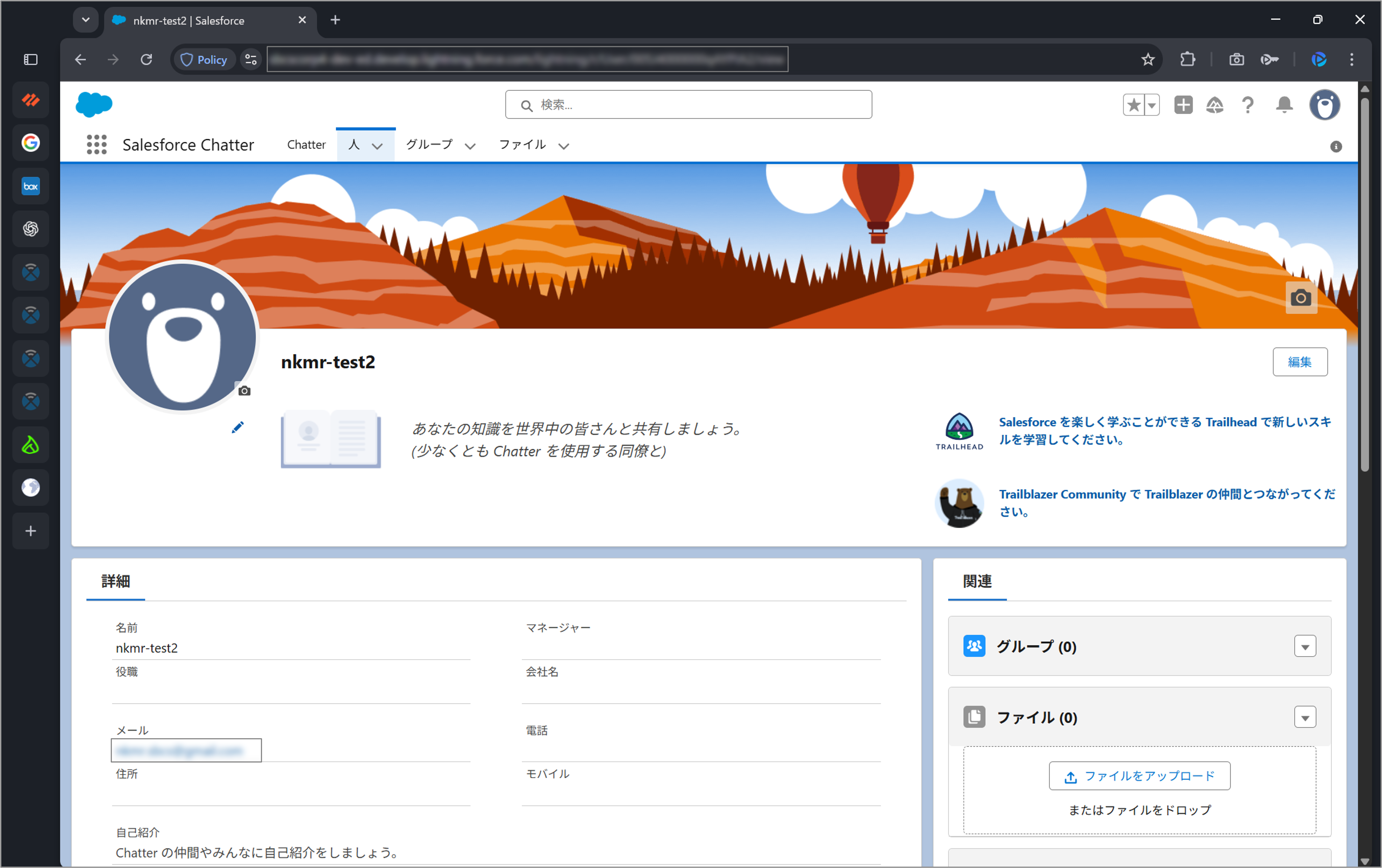Open the Box icon in browser sidebar
The height and width of the screenshot is (868, 1382).
(30, 186)
